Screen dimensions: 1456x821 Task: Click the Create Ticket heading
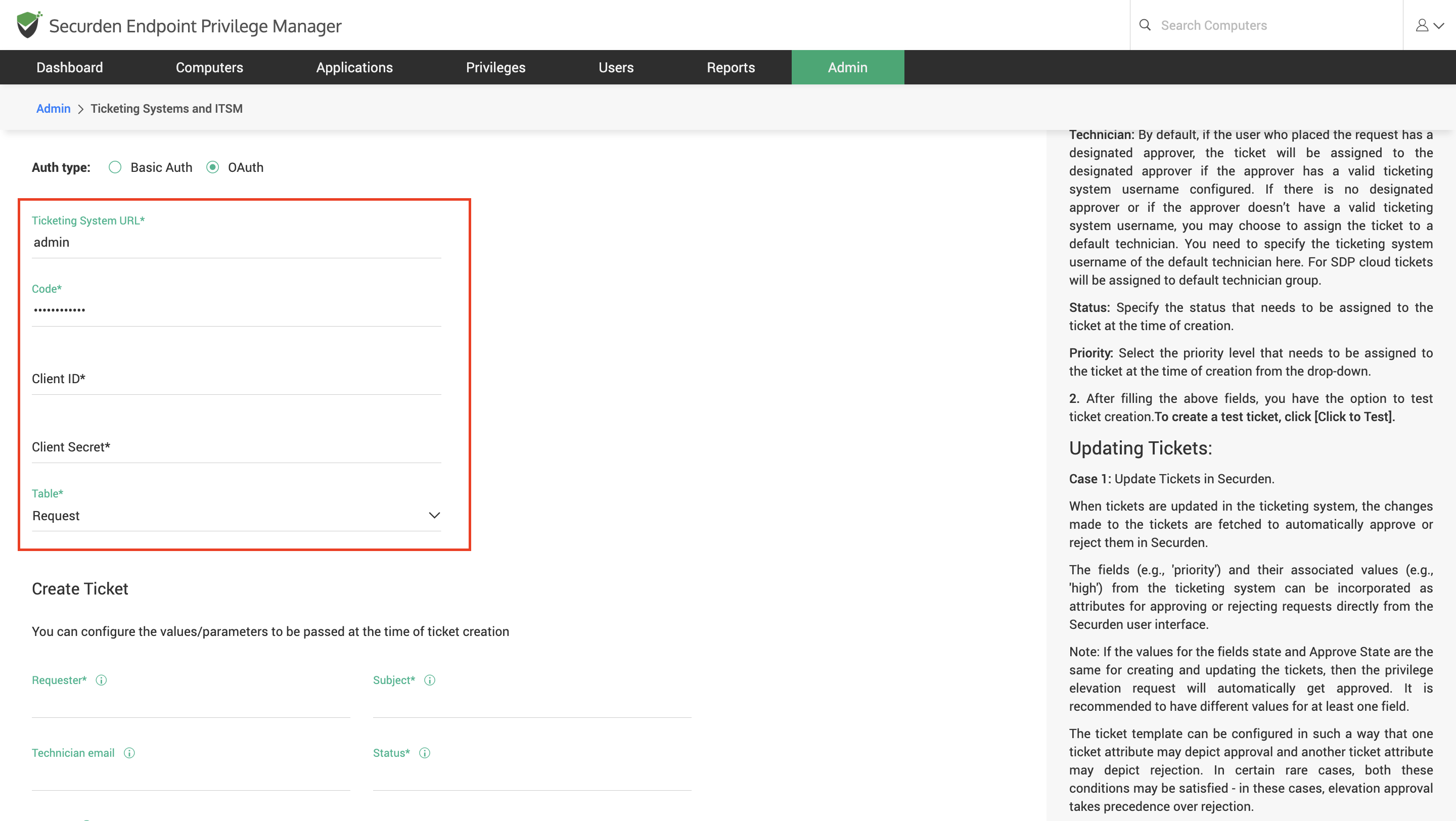80,589
